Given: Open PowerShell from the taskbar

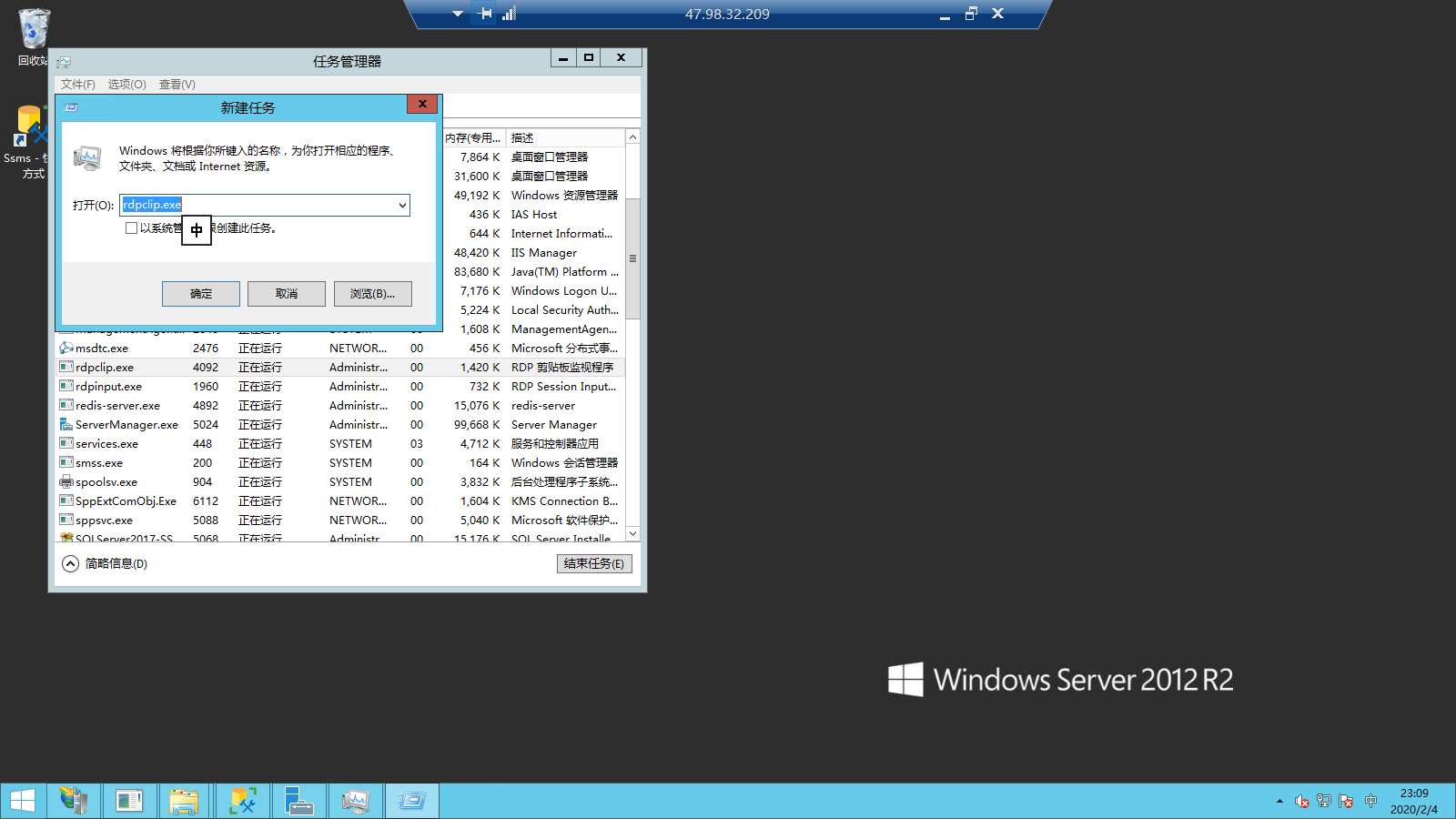Looking at the screenshot, I should point(128,801).
